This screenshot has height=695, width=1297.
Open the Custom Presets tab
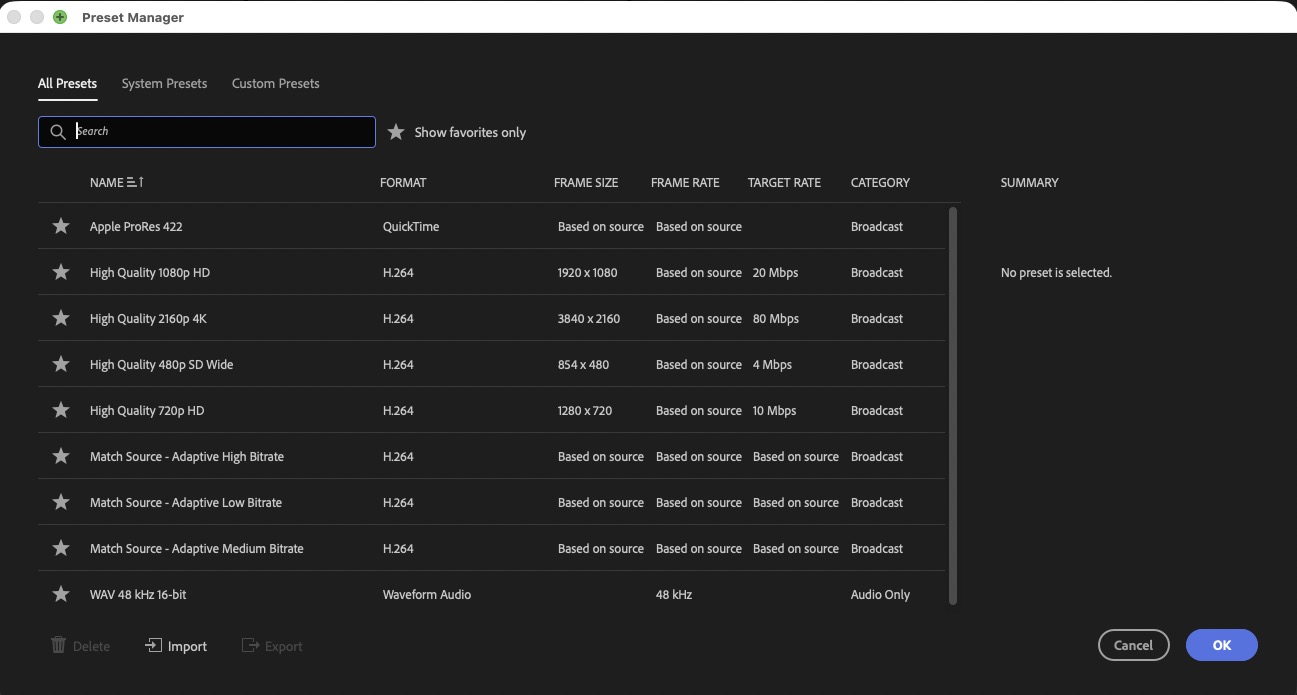[x=276, y=83]
